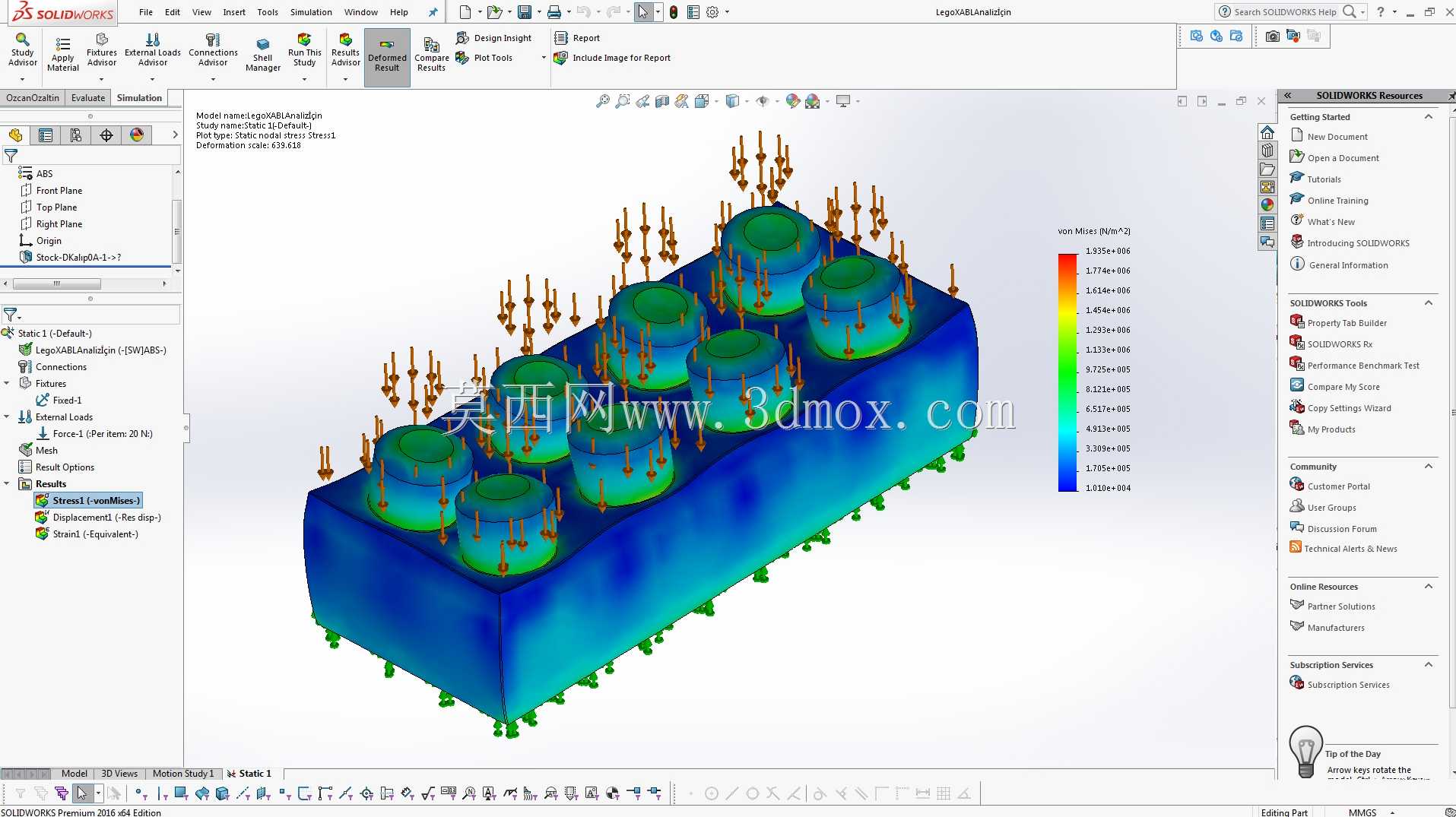Click the Appearances task pane icon
Screen dimensions: 1456x817
tap(1267, 205)
